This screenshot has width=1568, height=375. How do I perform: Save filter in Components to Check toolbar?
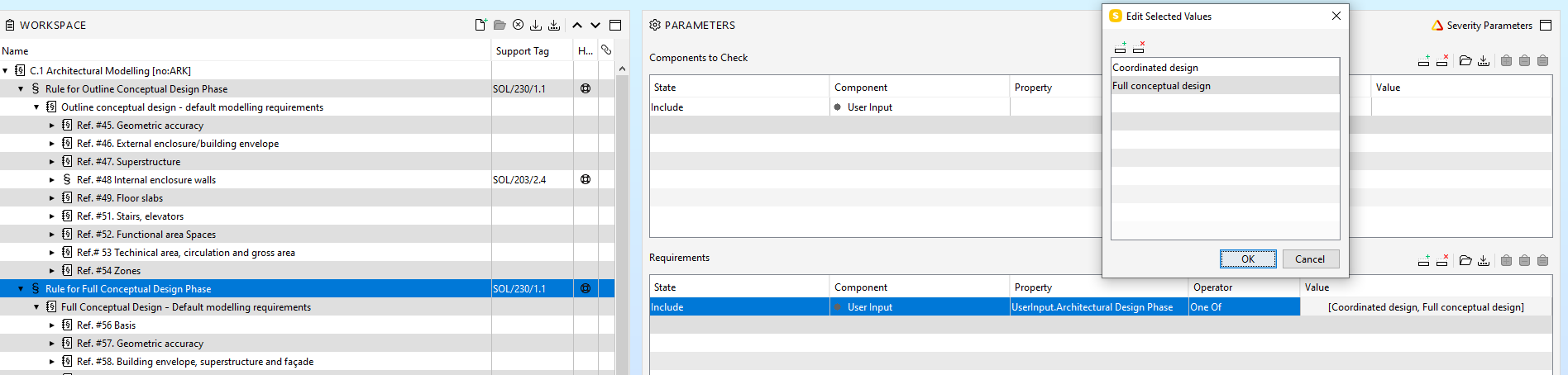point(1484,60)
